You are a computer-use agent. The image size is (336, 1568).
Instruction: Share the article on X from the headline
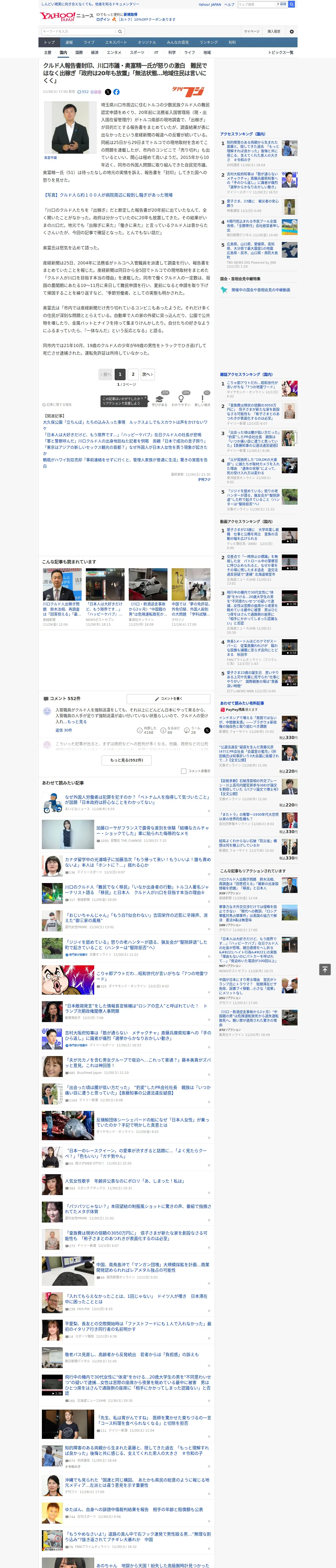(108, 92)
